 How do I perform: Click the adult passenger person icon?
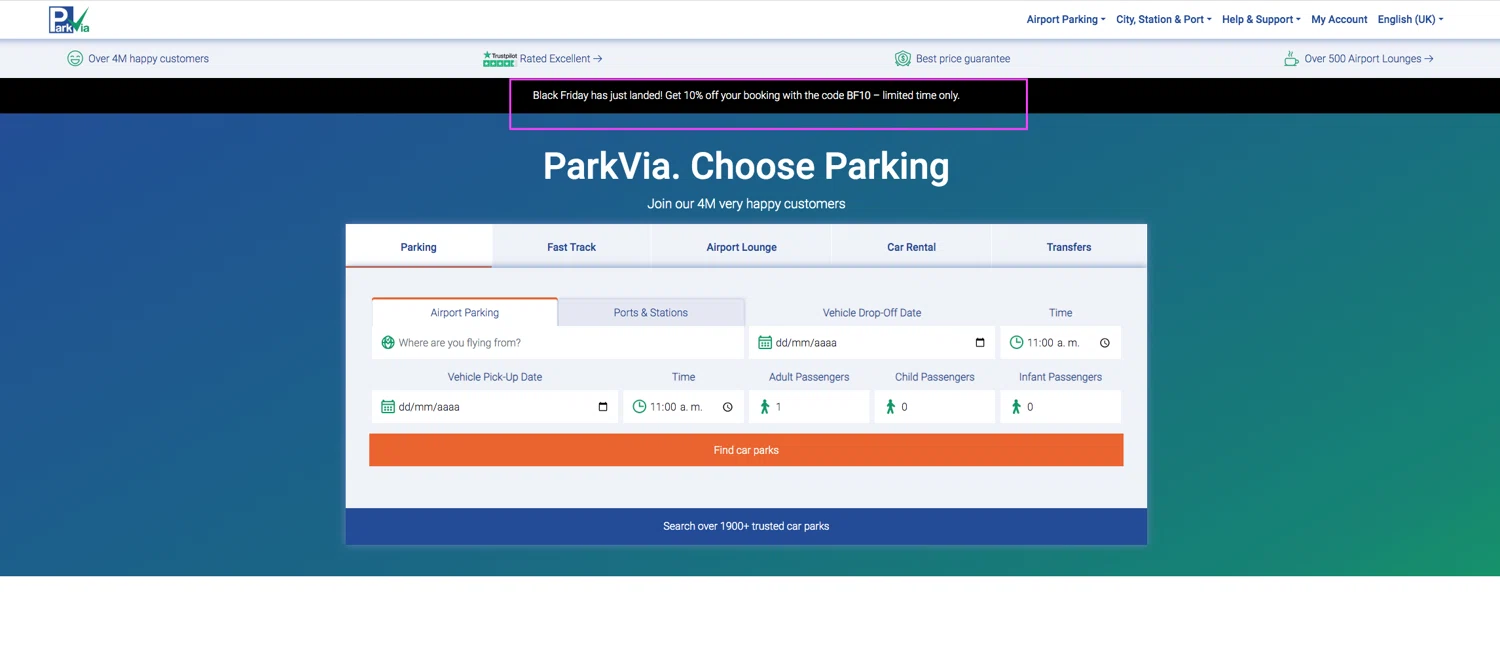coord(765,407)
